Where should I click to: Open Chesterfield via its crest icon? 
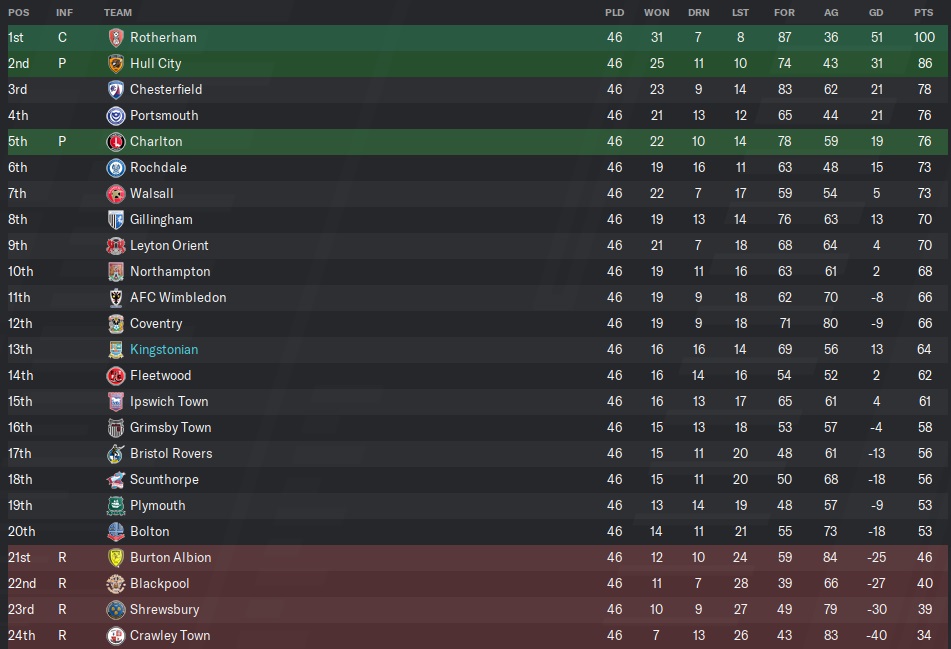[115, 89]
